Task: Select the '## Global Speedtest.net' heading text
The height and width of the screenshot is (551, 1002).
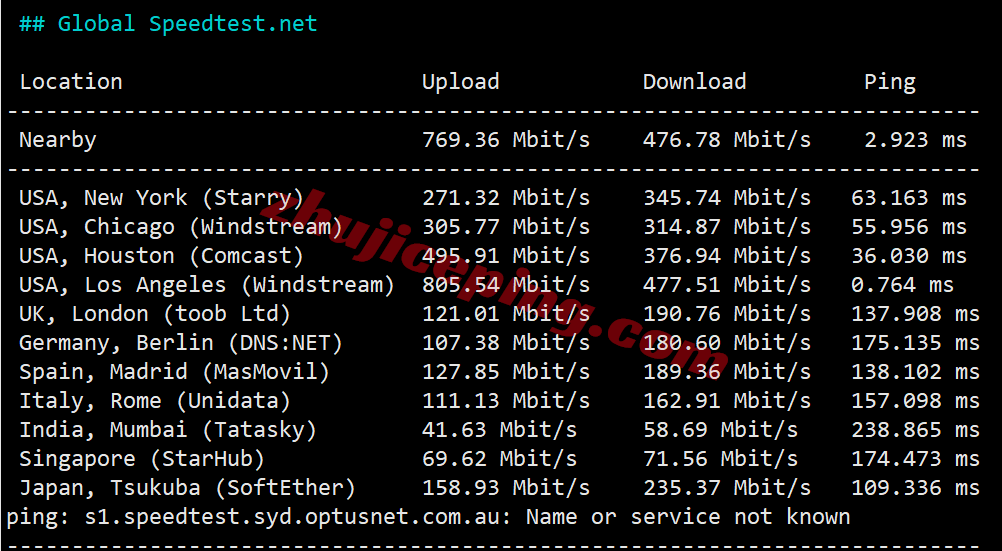Action: click(168, 24)
